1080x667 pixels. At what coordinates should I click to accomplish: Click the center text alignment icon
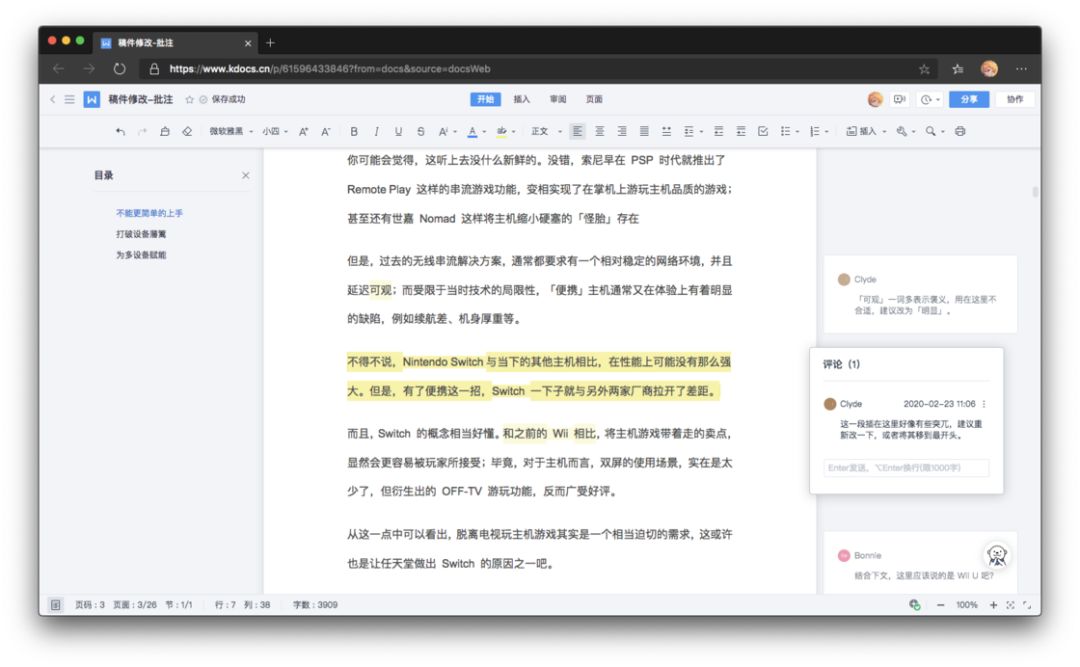(x=600, y=131)
